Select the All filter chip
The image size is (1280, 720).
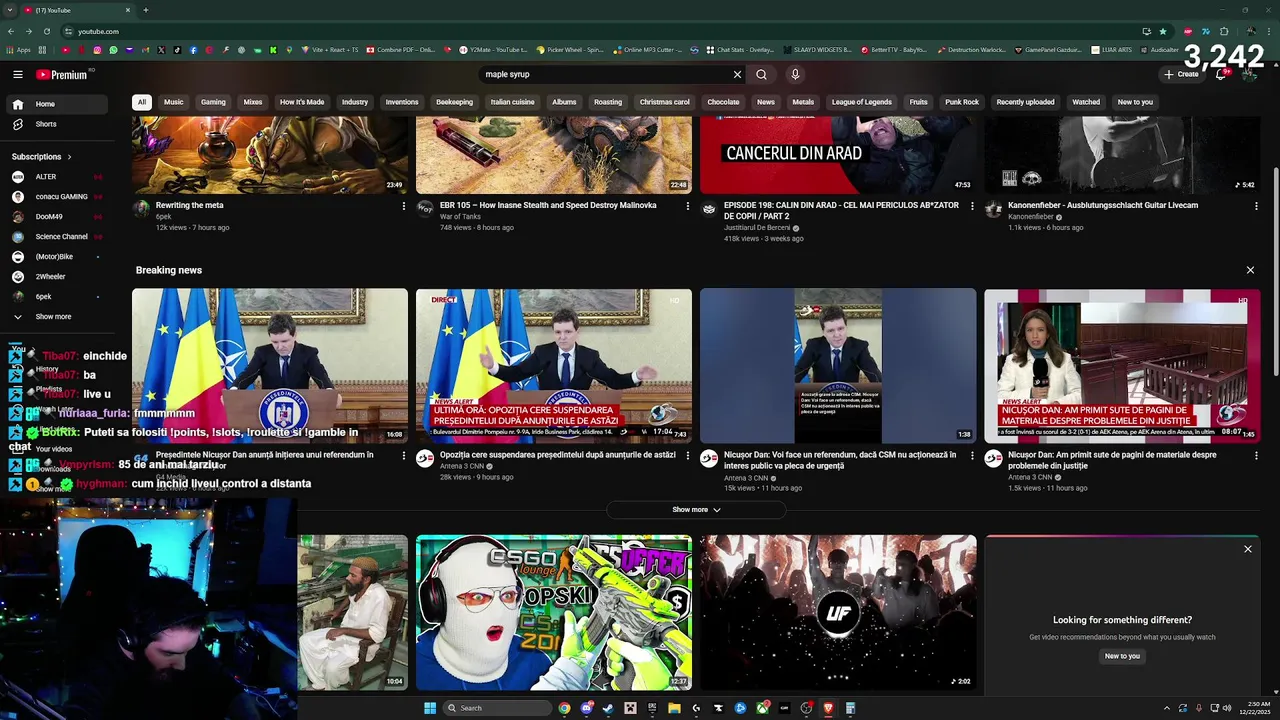pyautogui.click(x=142, y=102)
